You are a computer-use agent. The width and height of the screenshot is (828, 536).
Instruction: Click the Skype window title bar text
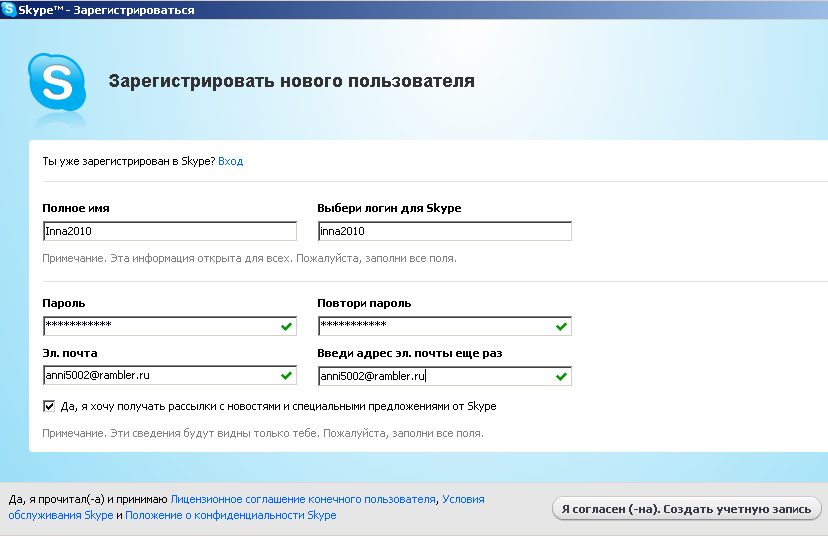pos(106,9)
